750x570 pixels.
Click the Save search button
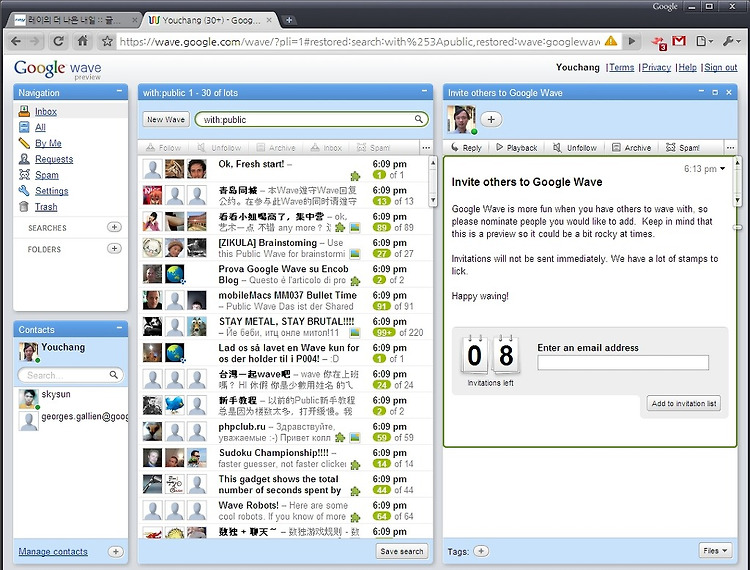point(402,551)
